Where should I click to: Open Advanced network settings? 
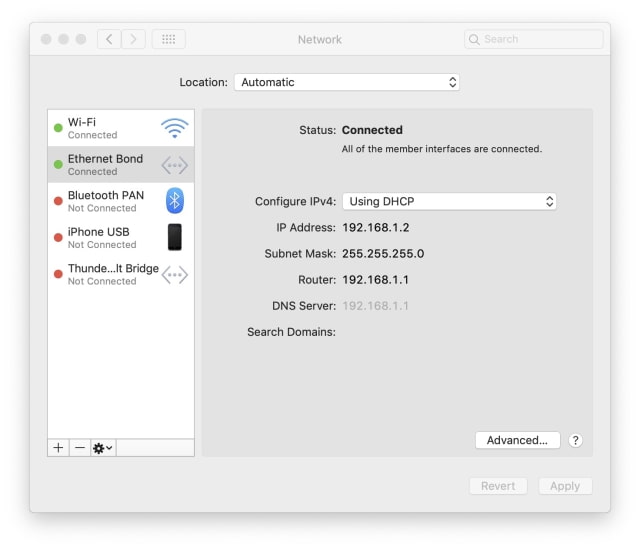click(516, 440)
